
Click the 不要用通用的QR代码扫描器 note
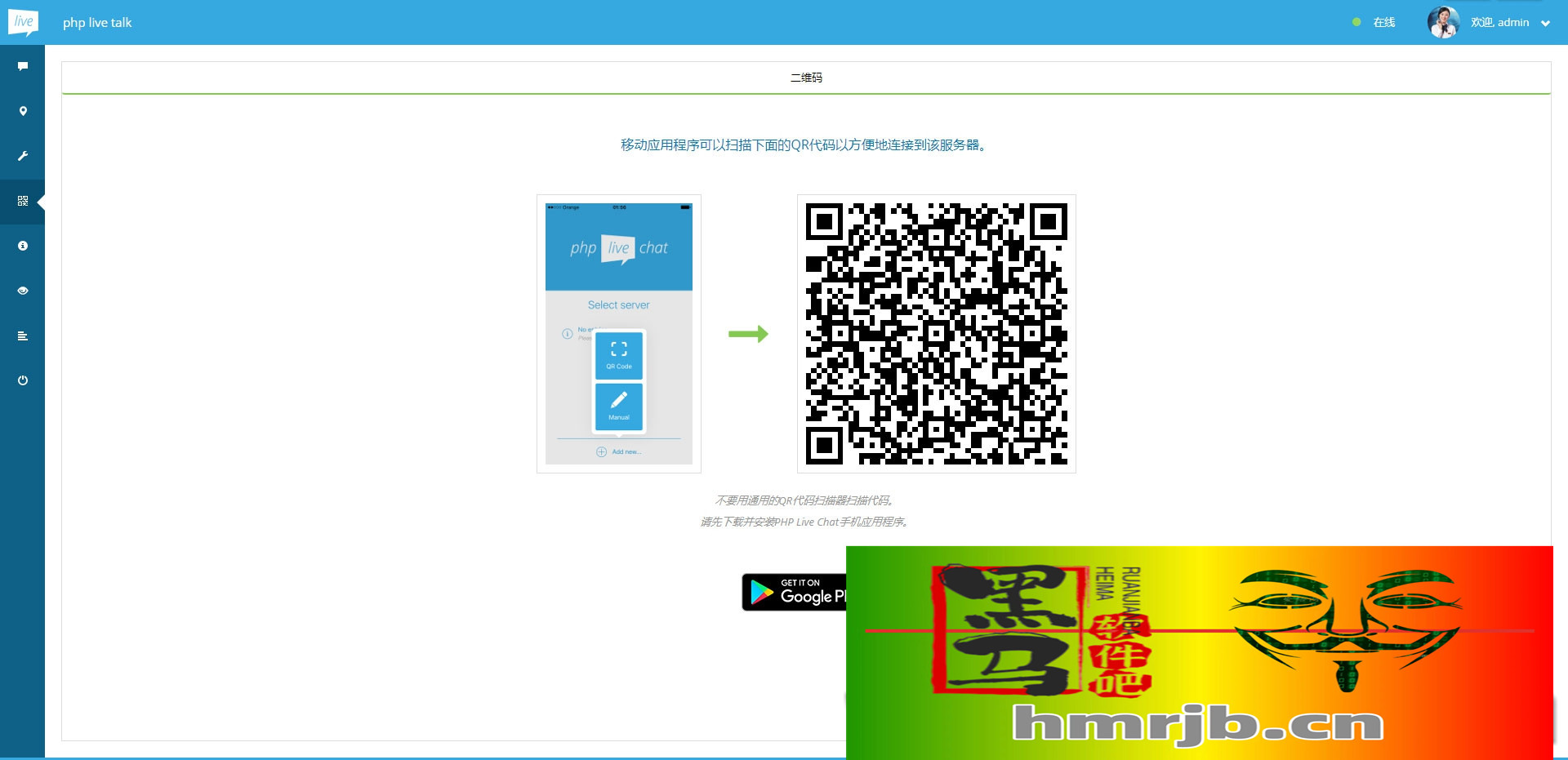pos(806,500)
